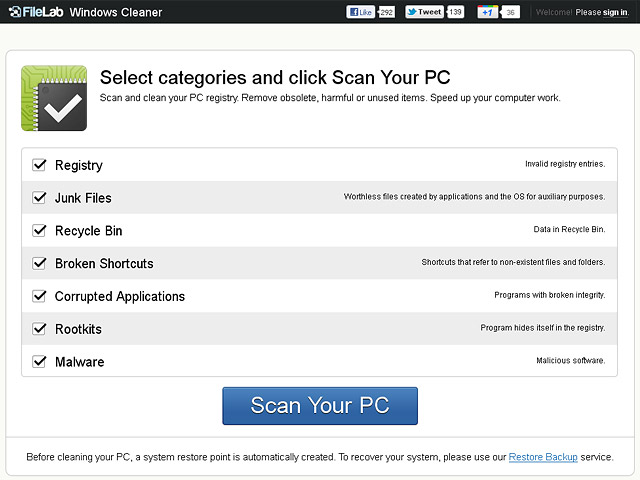Click the green Windows Cleaner chip icon
640x480 pixels.
tap(54, 98)
